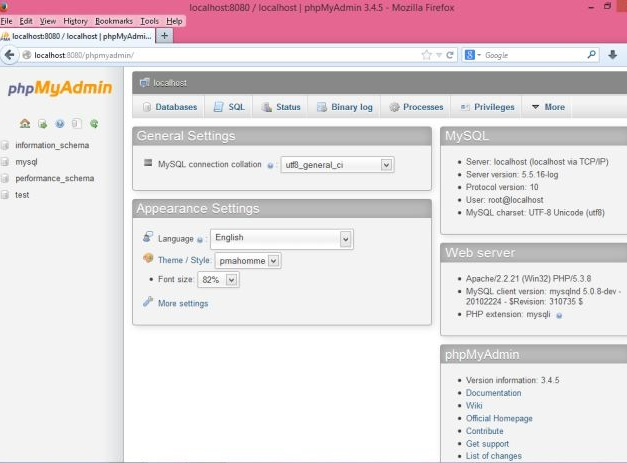Open the File menu
This screenshot has height=463, width=627.
point(6,21)
